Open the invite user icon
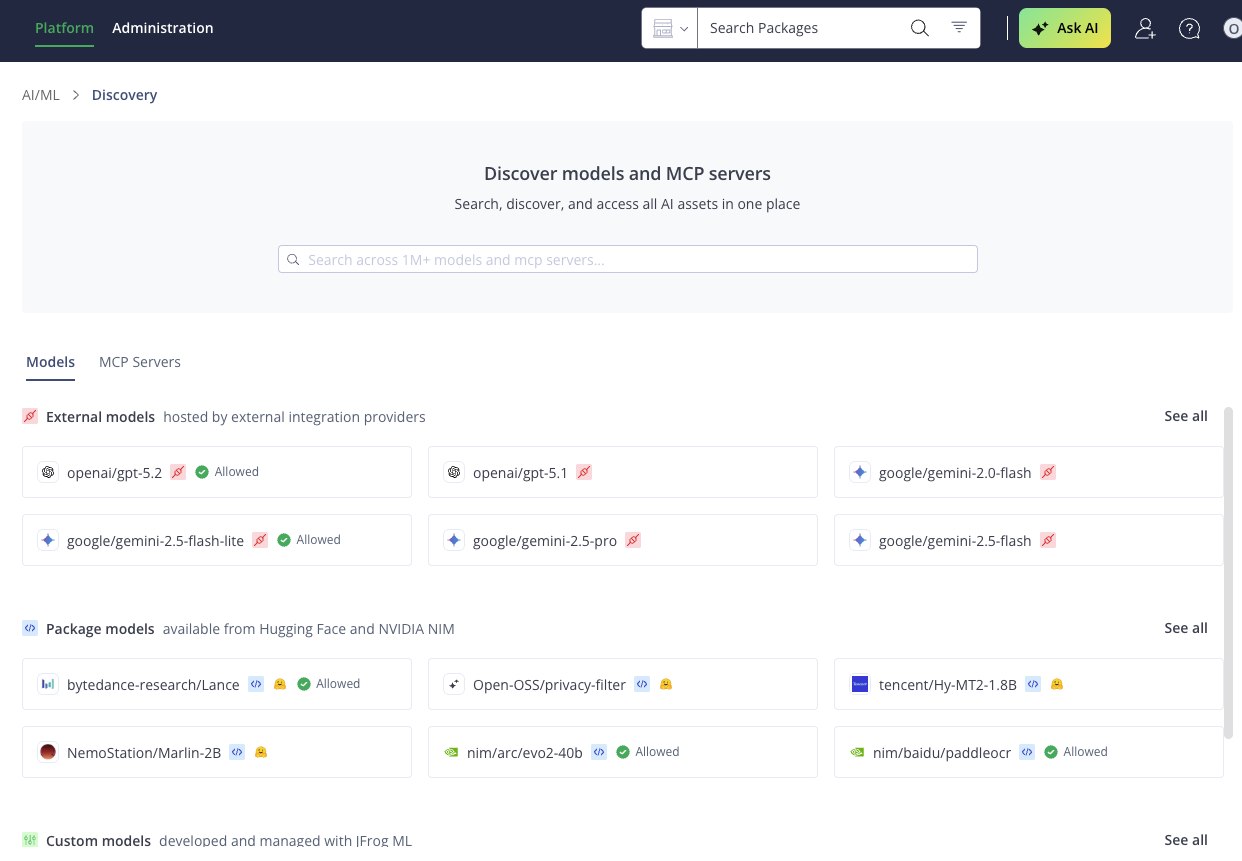 click(x=1145, y=28)
